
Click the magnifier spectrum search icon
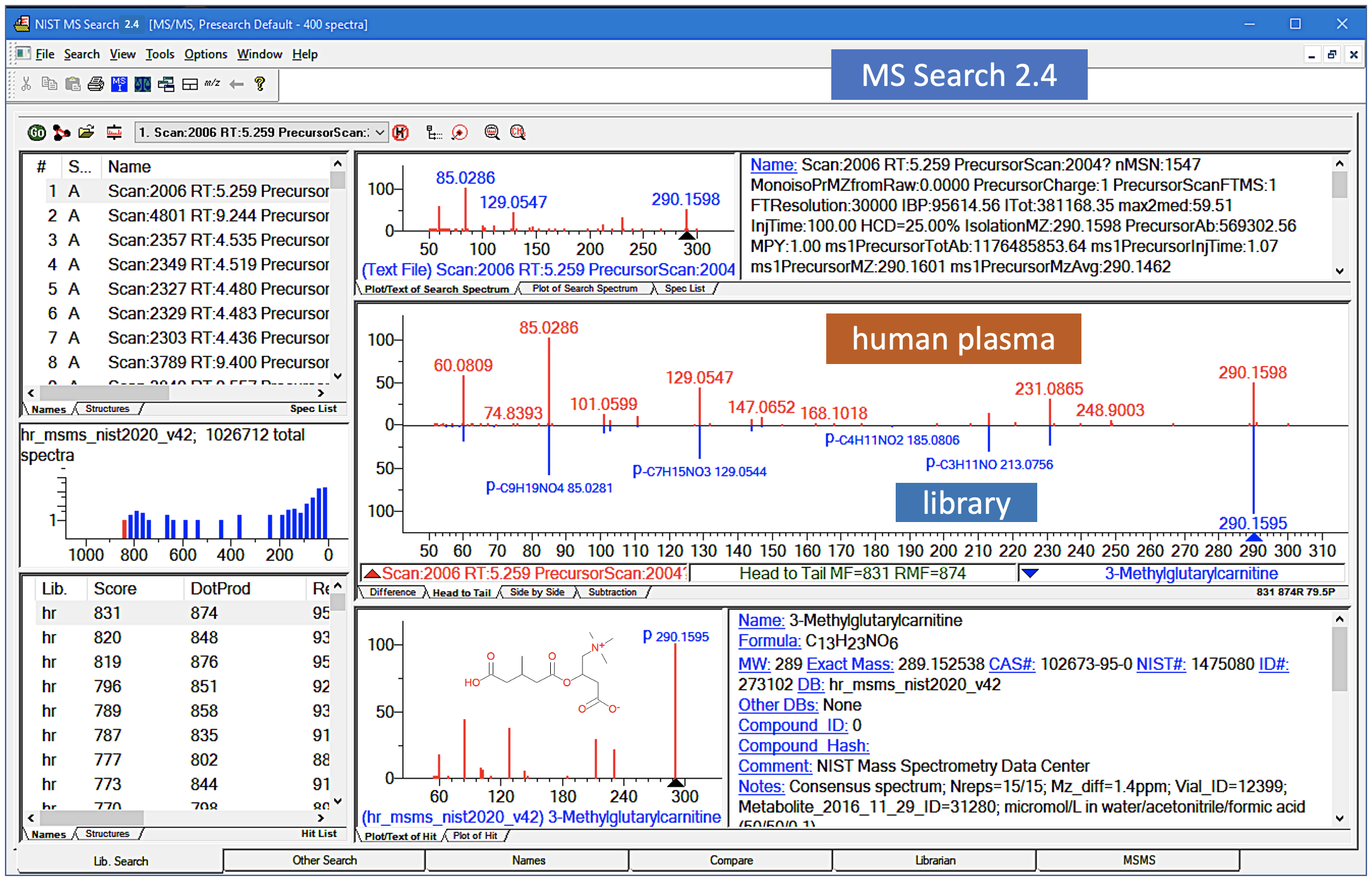tap(492, 132)
